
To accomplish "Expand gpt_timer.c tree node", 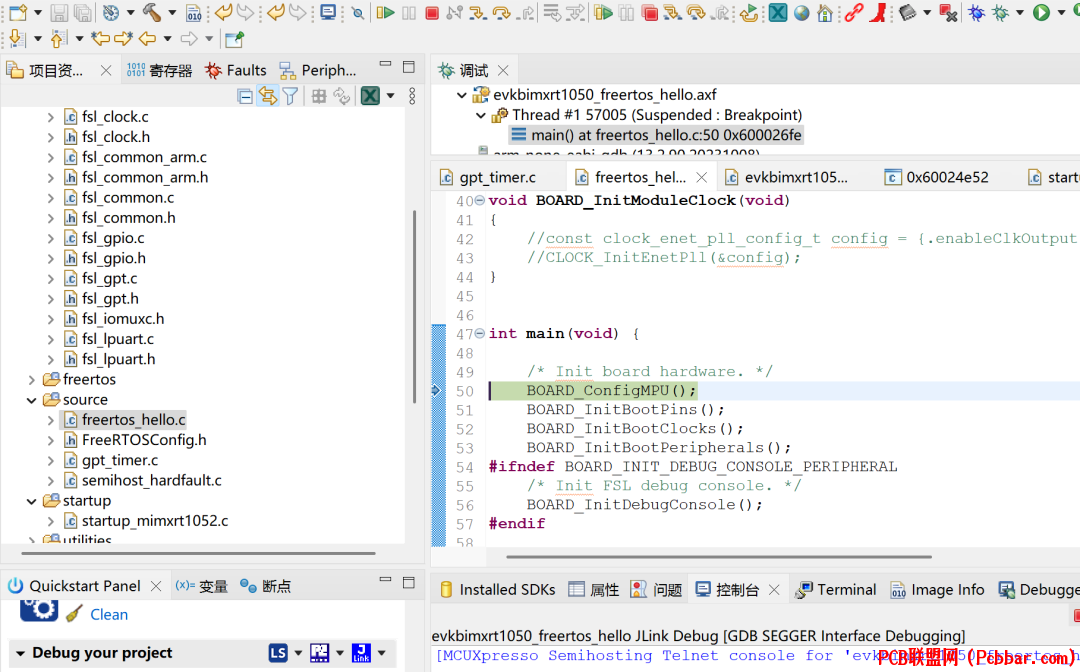I will click(x=50, y=460).
